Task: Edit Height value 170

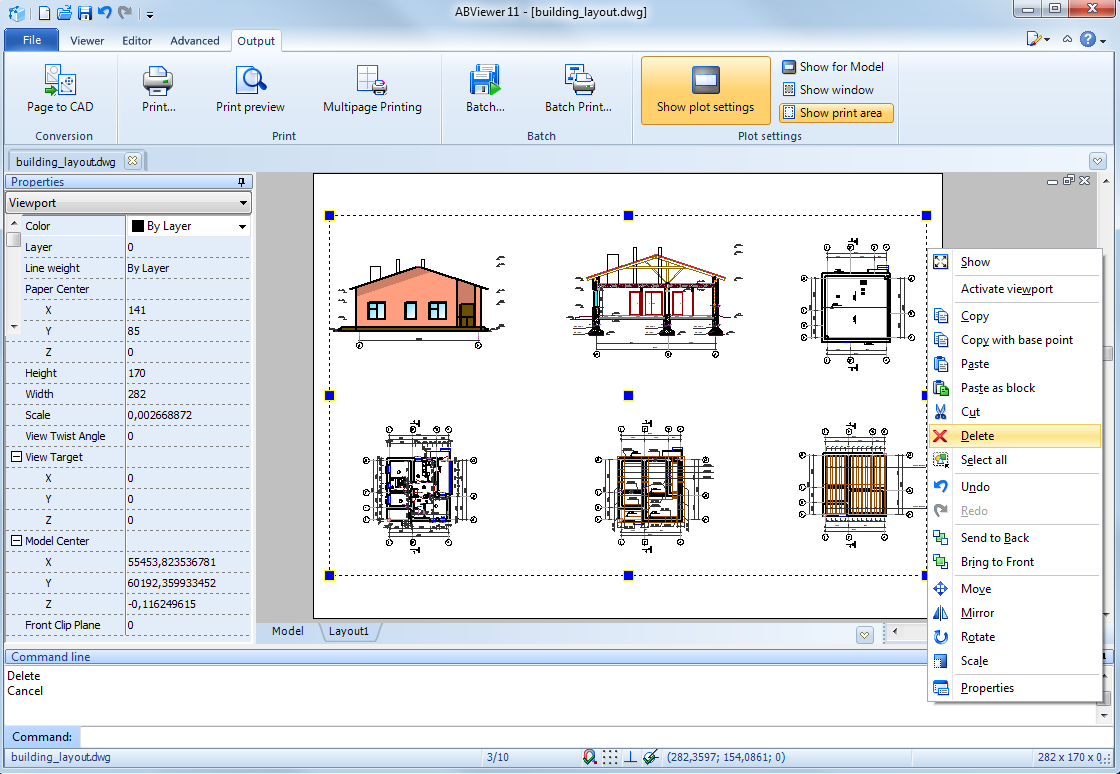Action: point(188,373)
